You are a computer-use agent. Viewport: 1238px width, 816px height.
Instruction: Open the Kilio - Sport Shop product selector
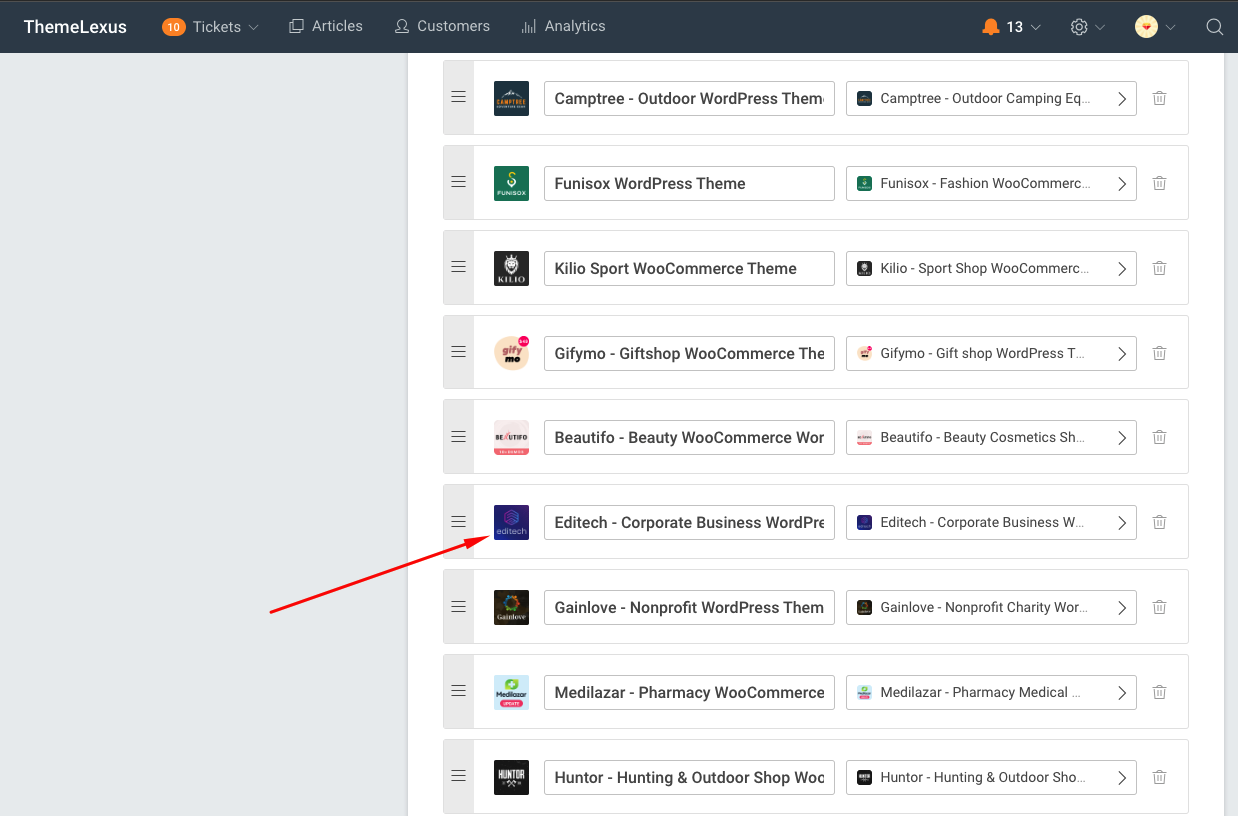pos(991,268)
